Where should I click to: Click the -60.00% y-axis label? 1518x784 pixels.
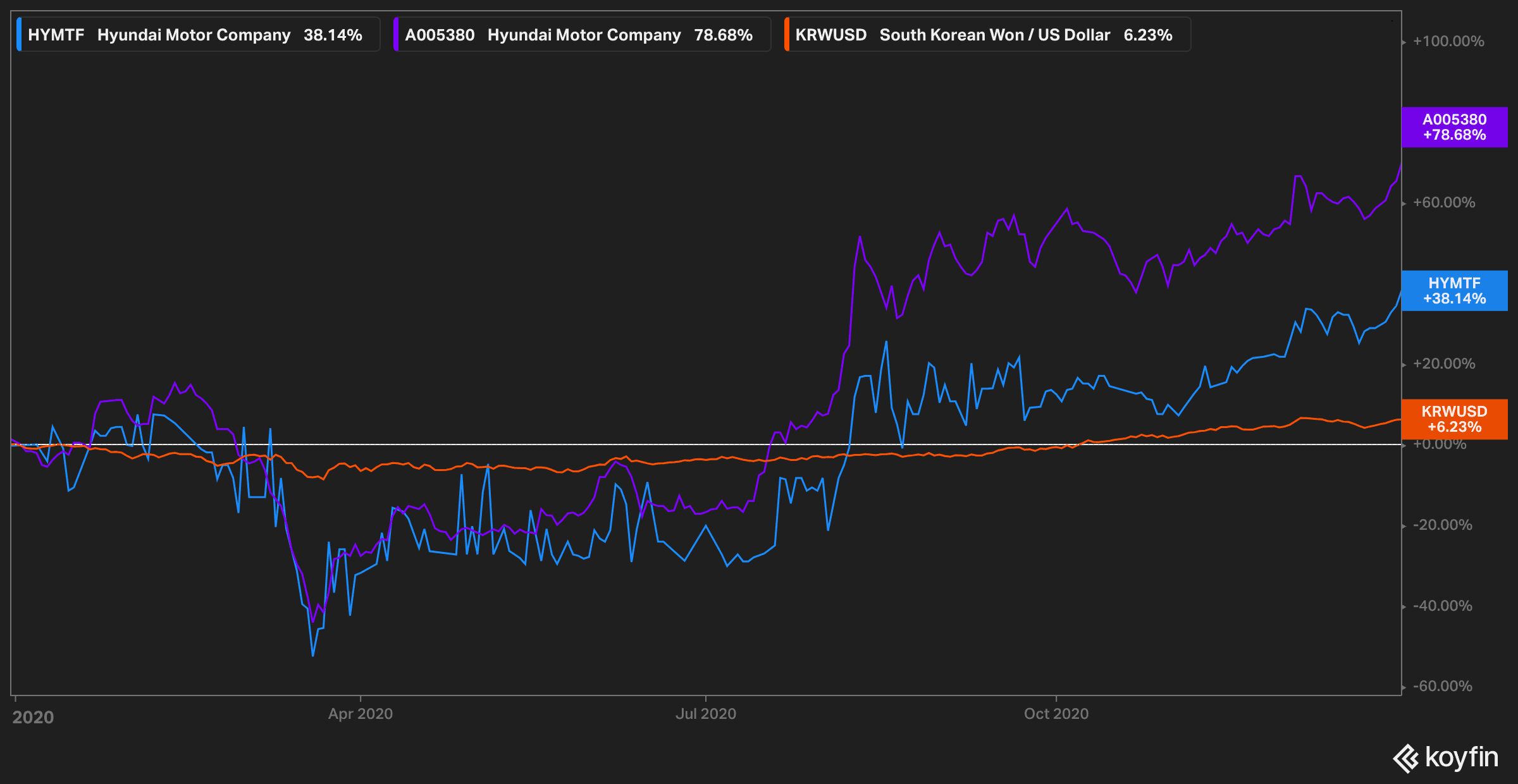[1443, 686]
